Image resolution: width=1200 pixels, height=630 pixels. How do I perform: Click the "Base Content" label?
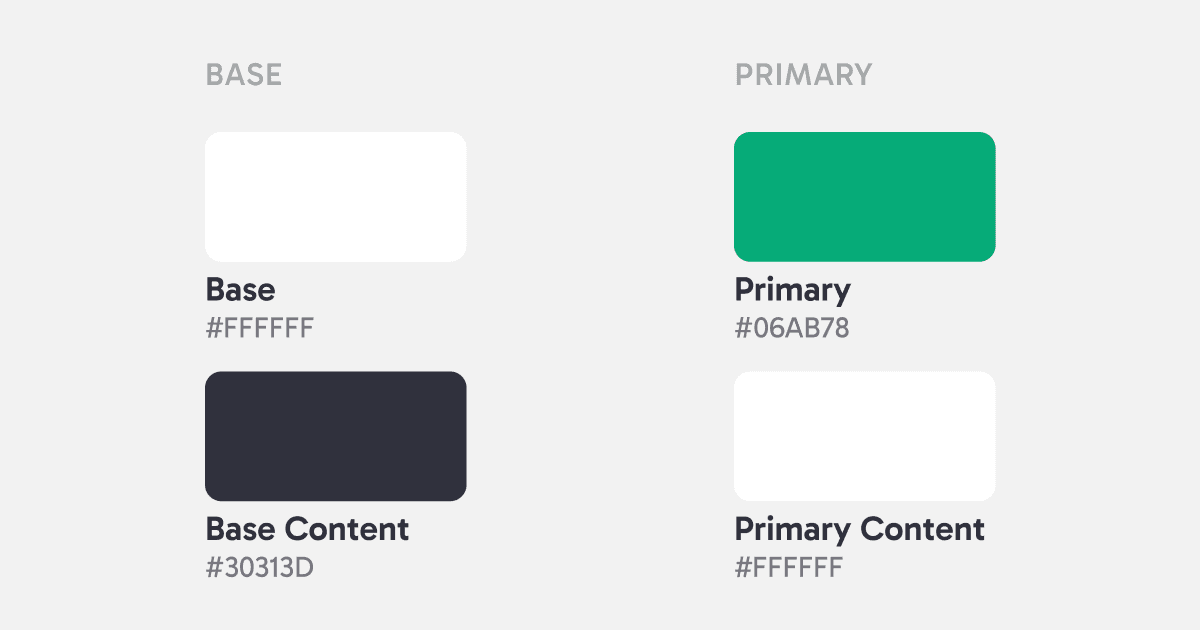pyautogui.click(x=307, y=529)
